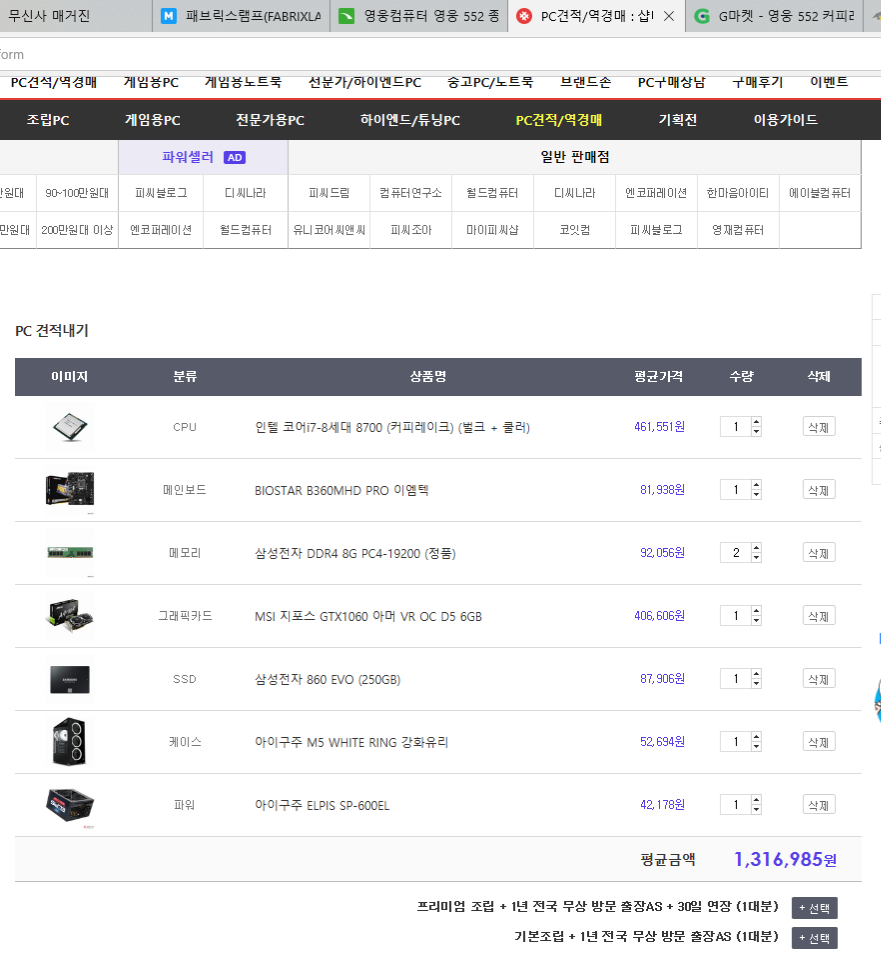Click the Samsung DDR4 memory image
This screenshot has height=955, width=881.
point(70,553)
